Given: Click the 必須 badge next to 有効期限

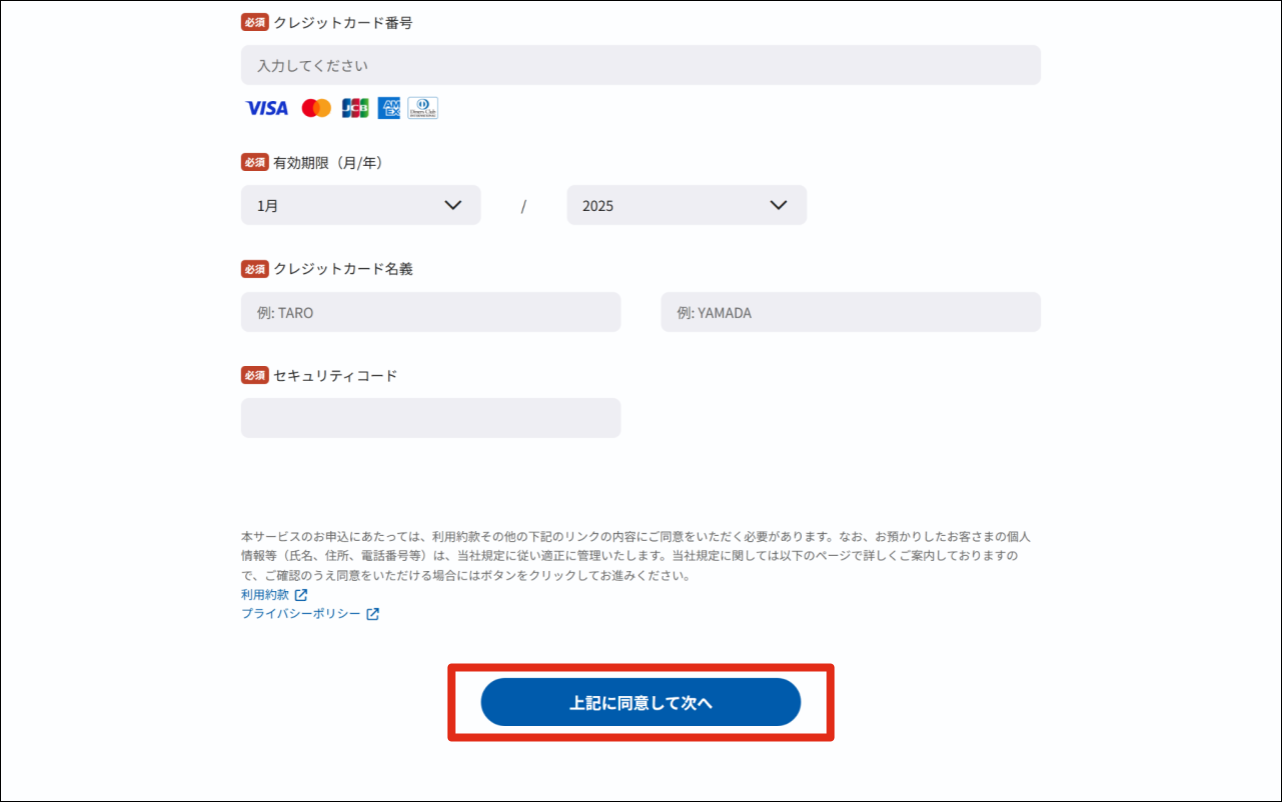Looking at the screenshot, I should [x=255, y=162].
